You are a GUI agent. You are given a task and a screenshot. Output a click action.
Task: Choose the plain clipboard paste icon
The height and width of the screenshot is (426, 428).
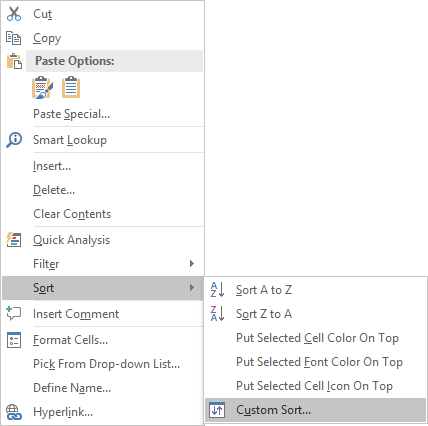tap(71, 88)
